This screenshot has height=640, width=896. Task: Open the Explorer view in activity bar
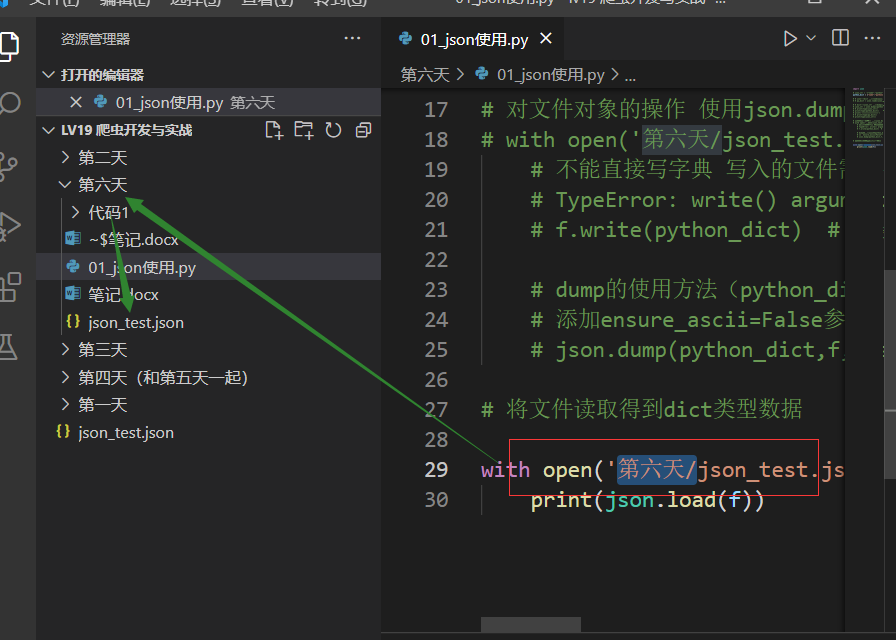[9, 47]
